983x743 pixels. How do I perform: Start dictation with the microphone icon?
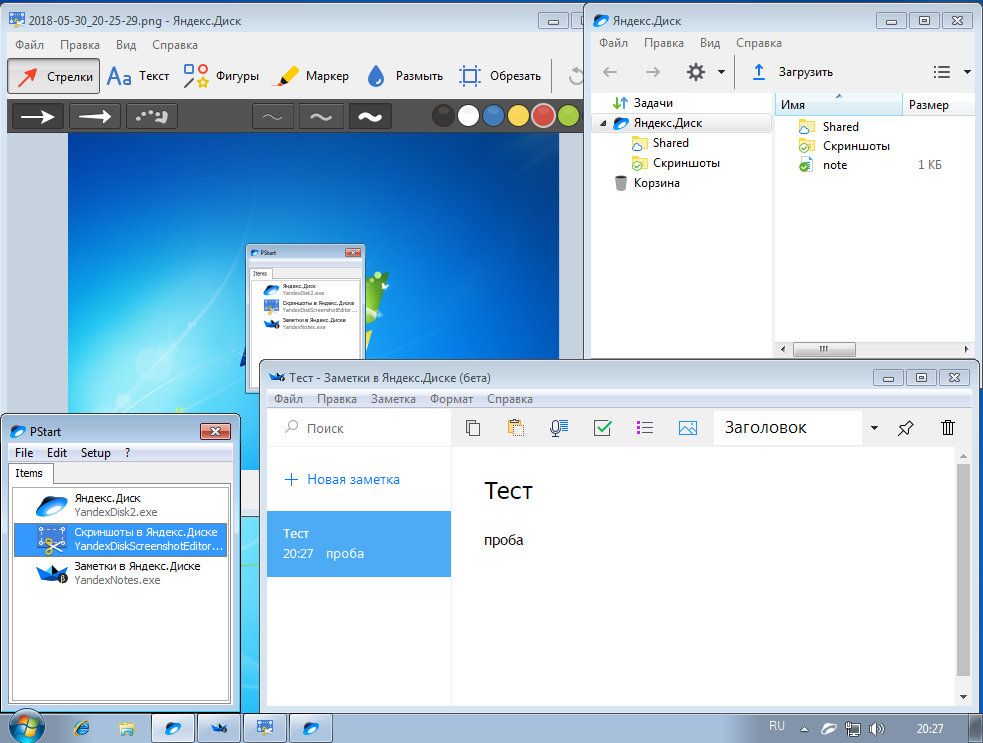point(559,428)
